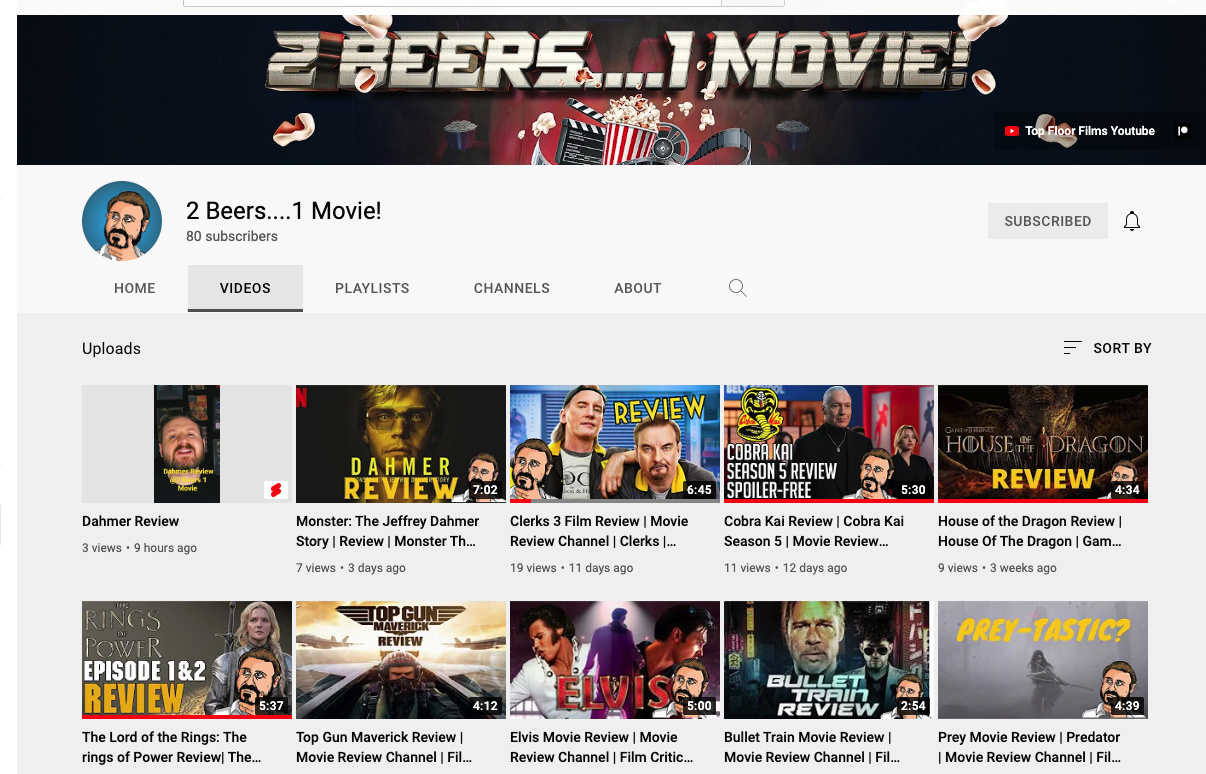Open Top Floor Films Youtube banner link
The height and width of the screenshot is (774, 1206).
pyautogui.click(x=1080, y=131)
